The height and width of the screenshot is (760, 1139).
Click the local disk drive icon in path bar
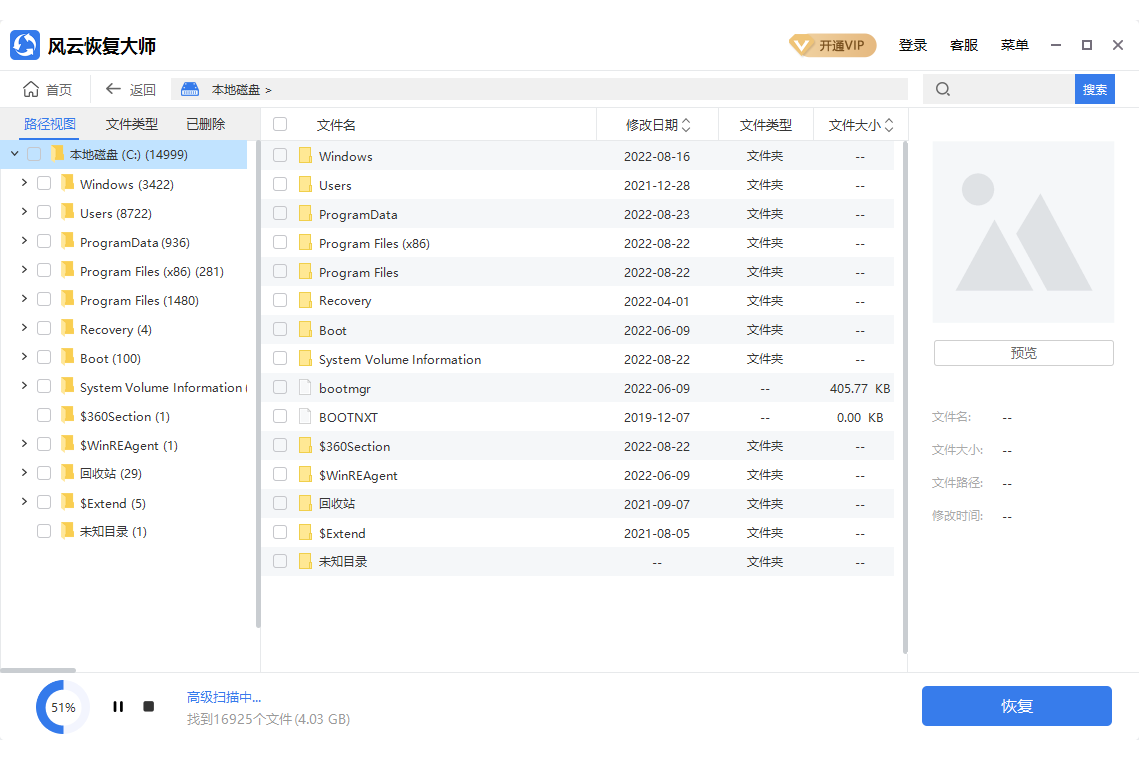click(x=190, y=89)
